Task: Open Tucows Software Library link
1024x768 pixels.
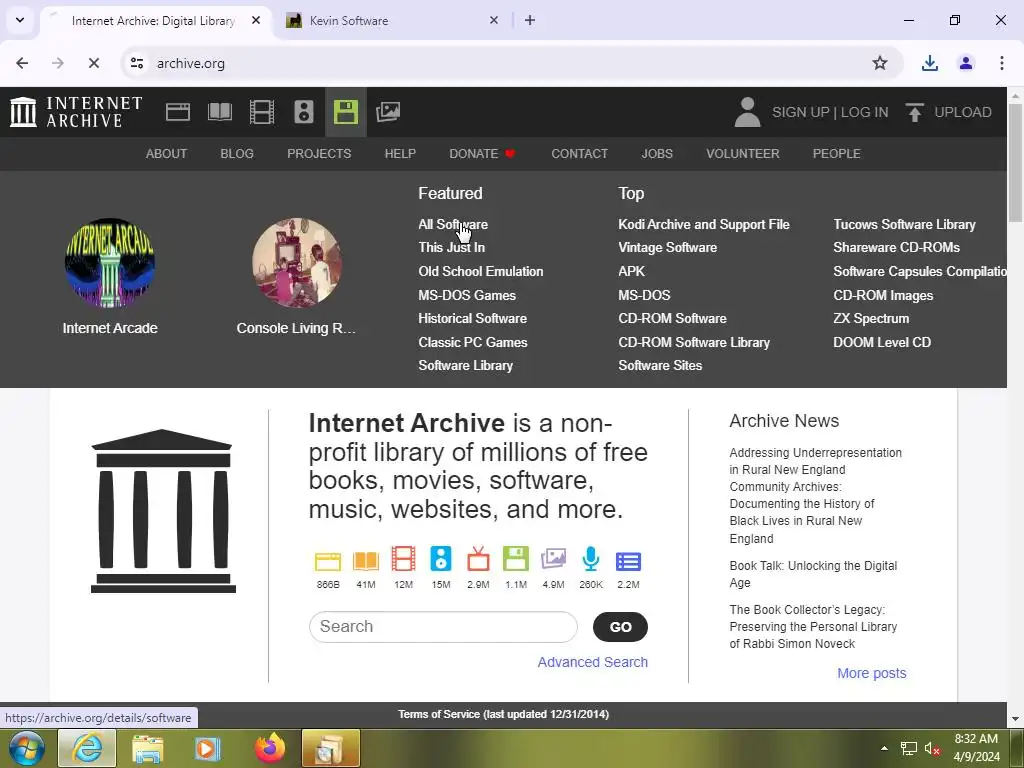Action: point(904,224)
